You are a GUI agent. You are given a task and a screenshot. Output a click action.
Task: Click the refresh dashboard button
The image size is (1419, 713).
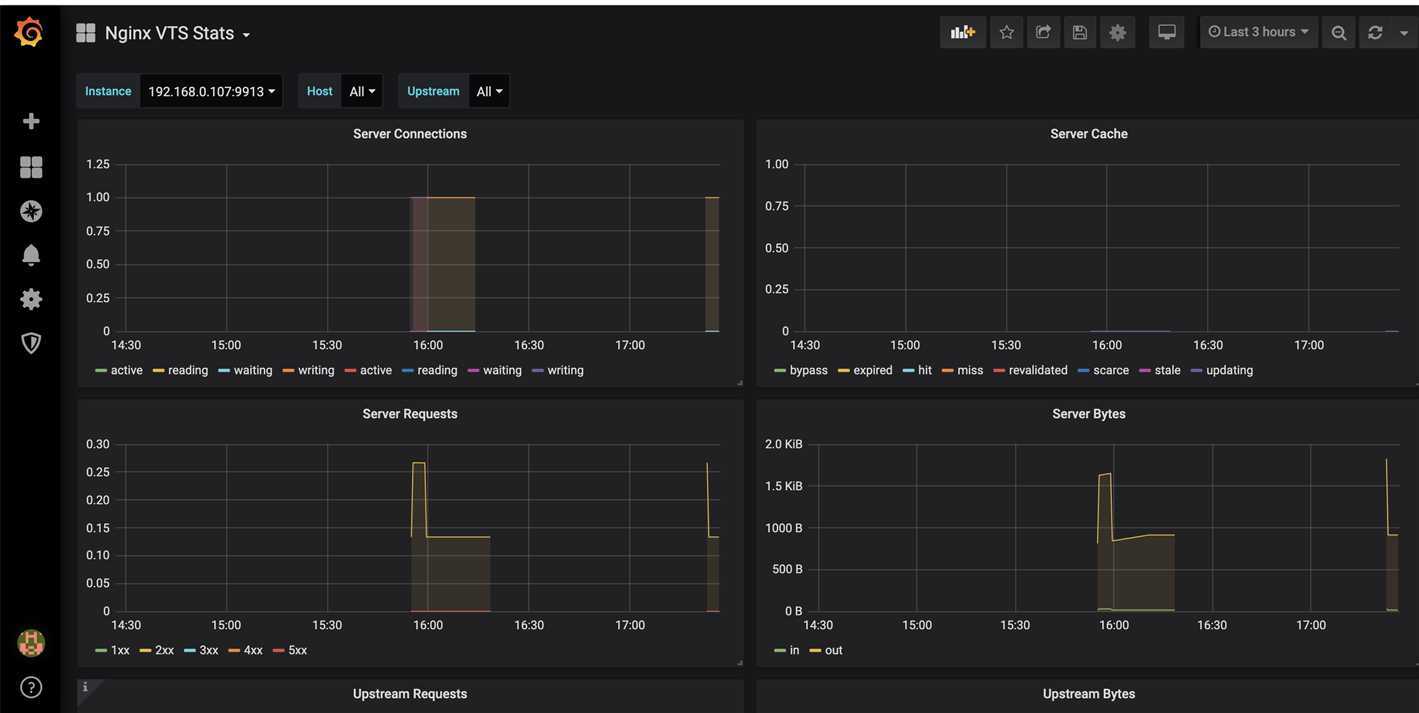tap(1375, 32)
